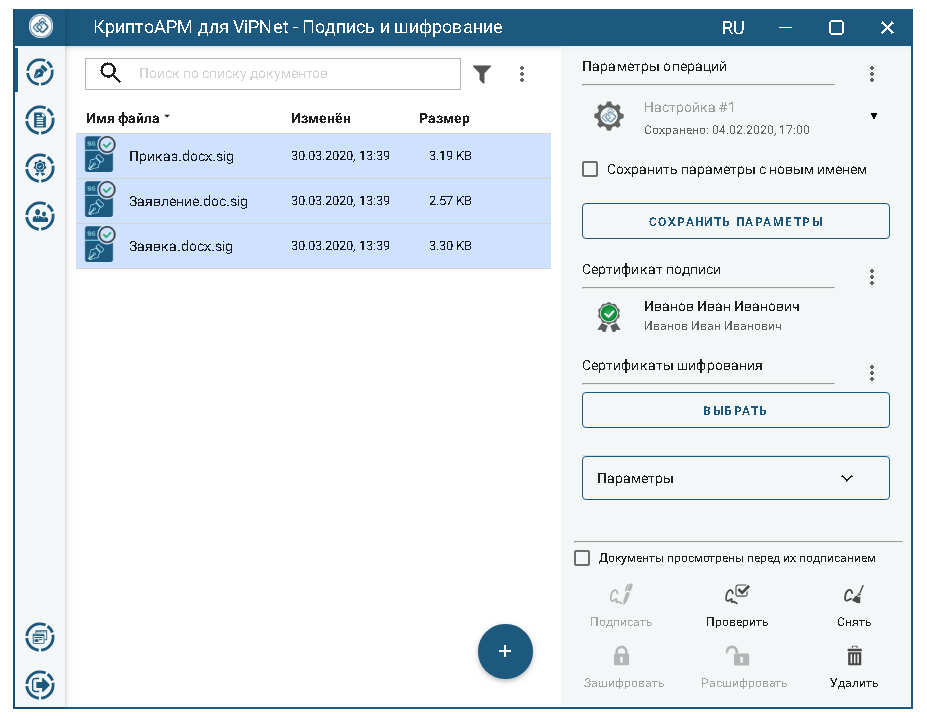Image resolution: width=927 pixels, height=724 pixels.
Task: Click the search magnifier icon
Action: [x=110, y=73]
